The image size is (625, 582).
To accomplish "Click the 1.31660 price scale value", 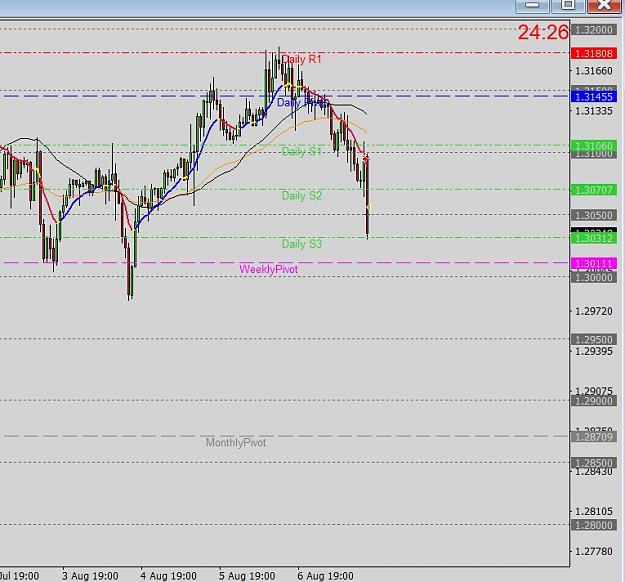I will [x=594, y=71].
